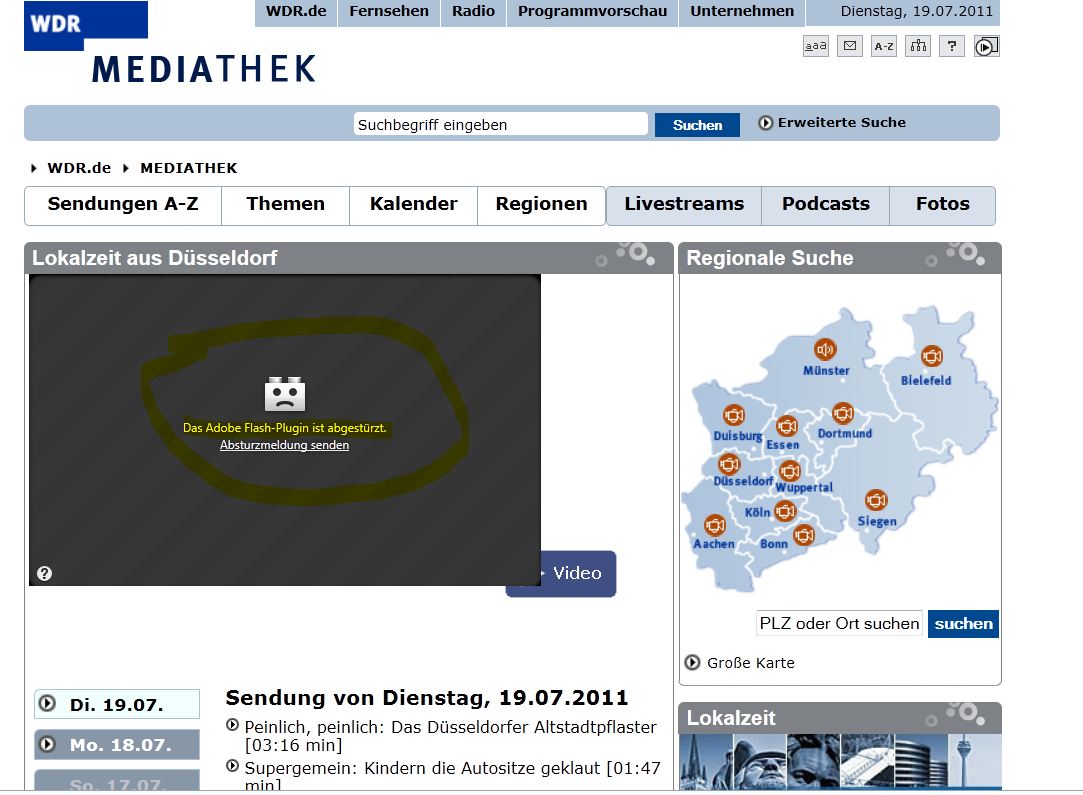This screenshot has height=795, width=1083.
Task: Click the 'Suchbegriff eingeben' search field
Action: (501, 125)
